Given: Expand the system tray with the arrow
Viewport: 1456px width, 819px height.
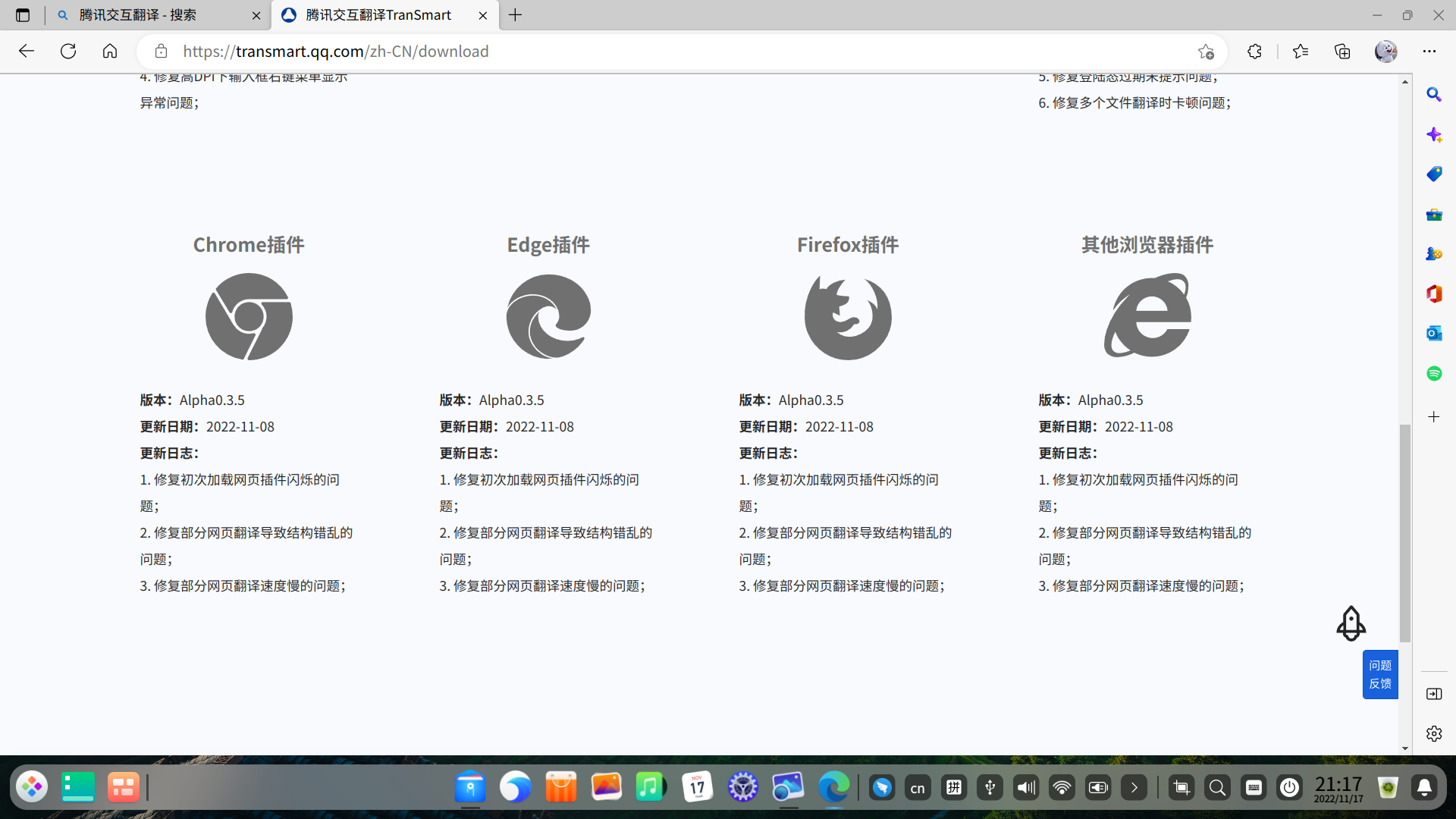Looking at the screenshot, I should pos(1134,787).
